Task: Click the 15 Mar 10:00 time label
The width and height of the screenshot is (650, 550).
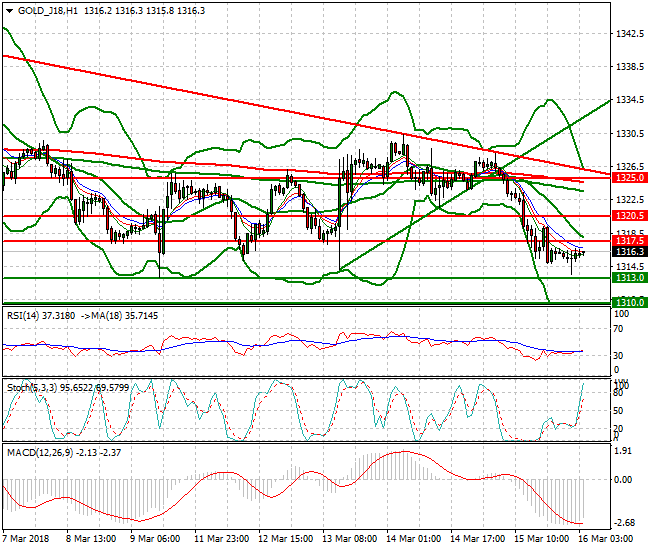Action: tap(541, 539)
